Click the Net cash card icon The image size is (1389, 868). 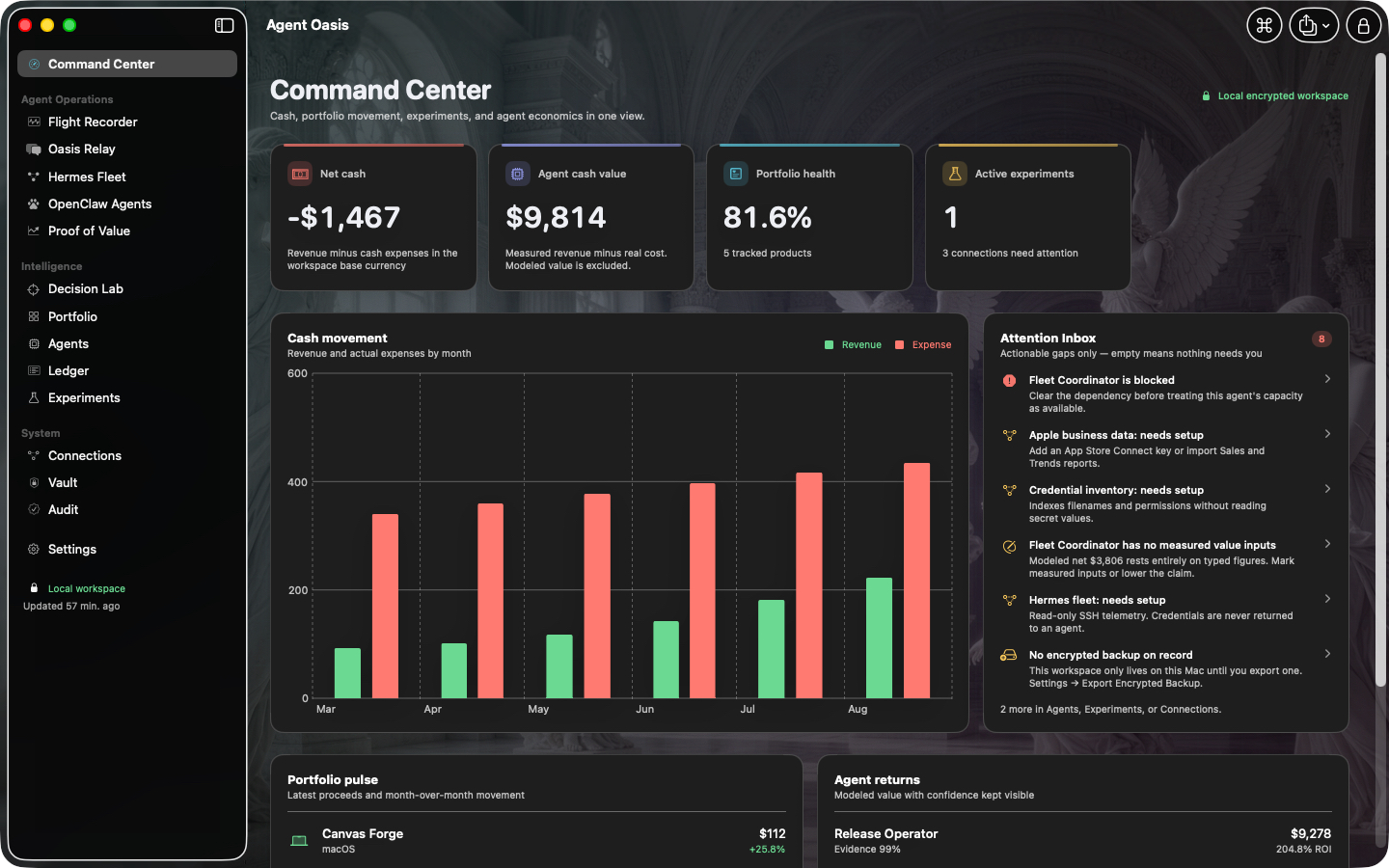tap(300, 174)
